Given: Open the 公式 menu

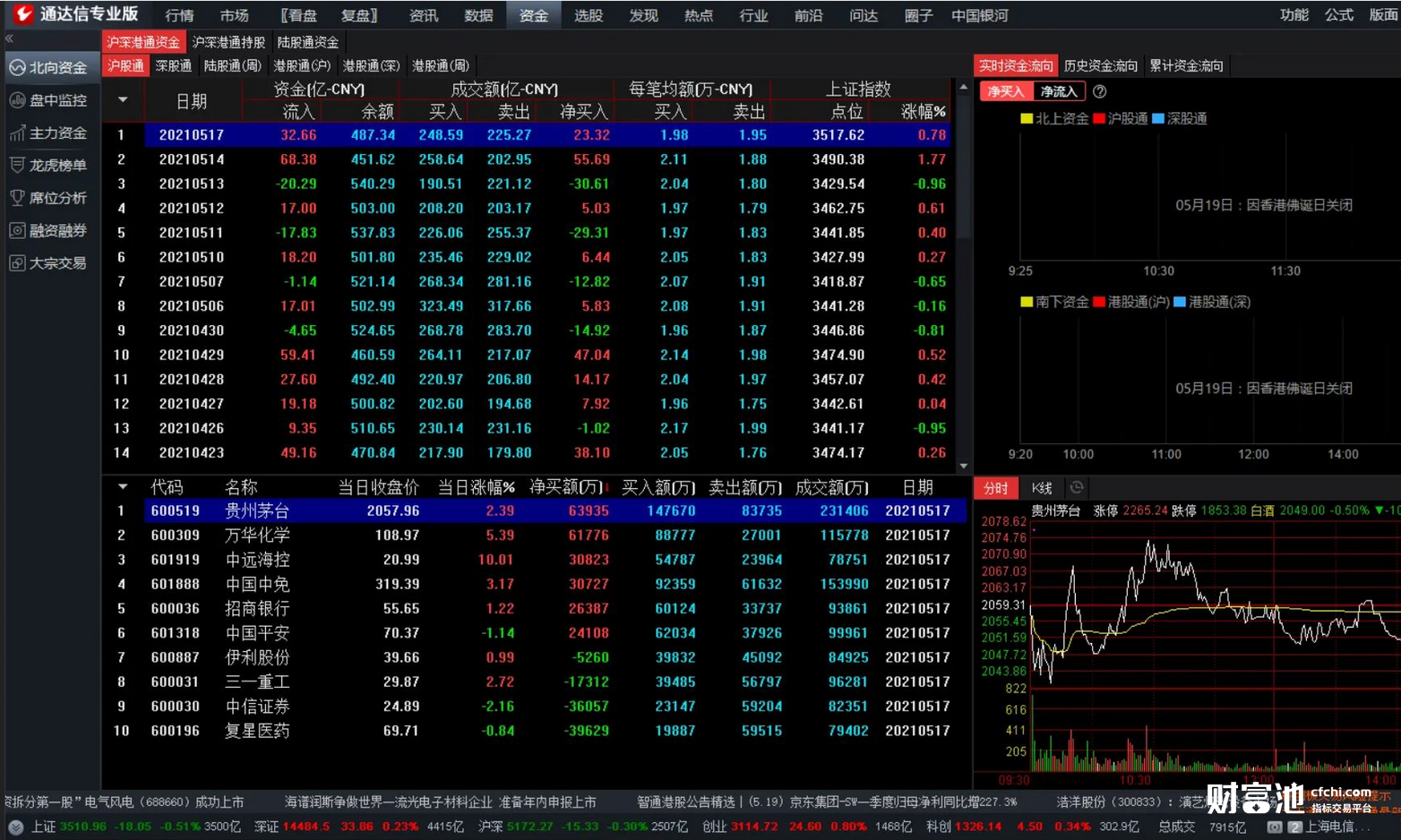Looking at the screenshot, I should point(1339,15).
